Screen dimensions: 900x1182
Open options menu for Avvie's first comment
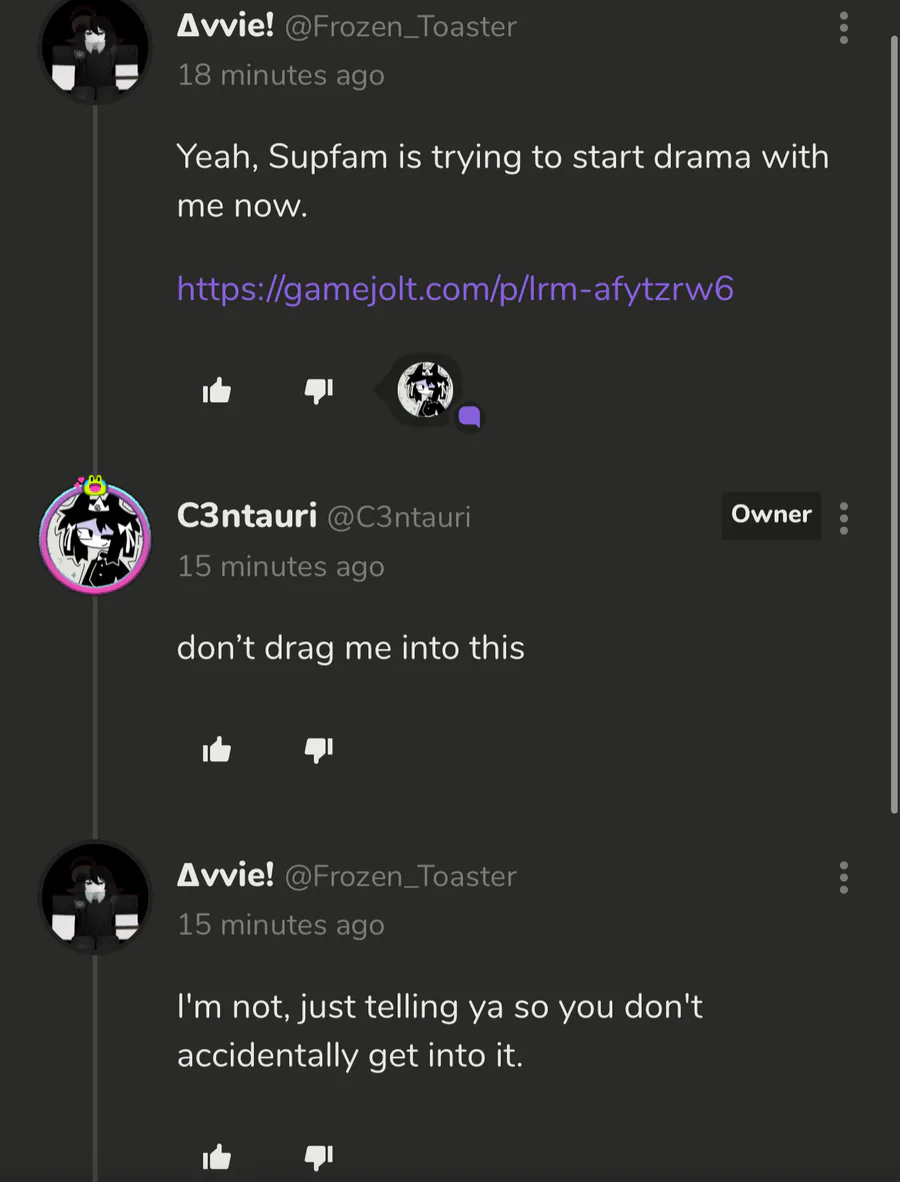click(844, 28)
